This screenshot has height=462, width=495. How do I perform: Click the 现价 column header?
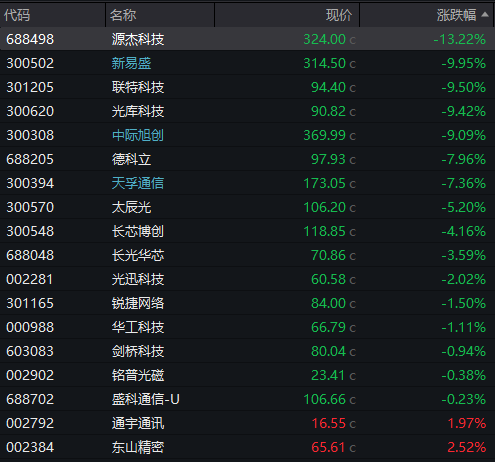[339, 15]
